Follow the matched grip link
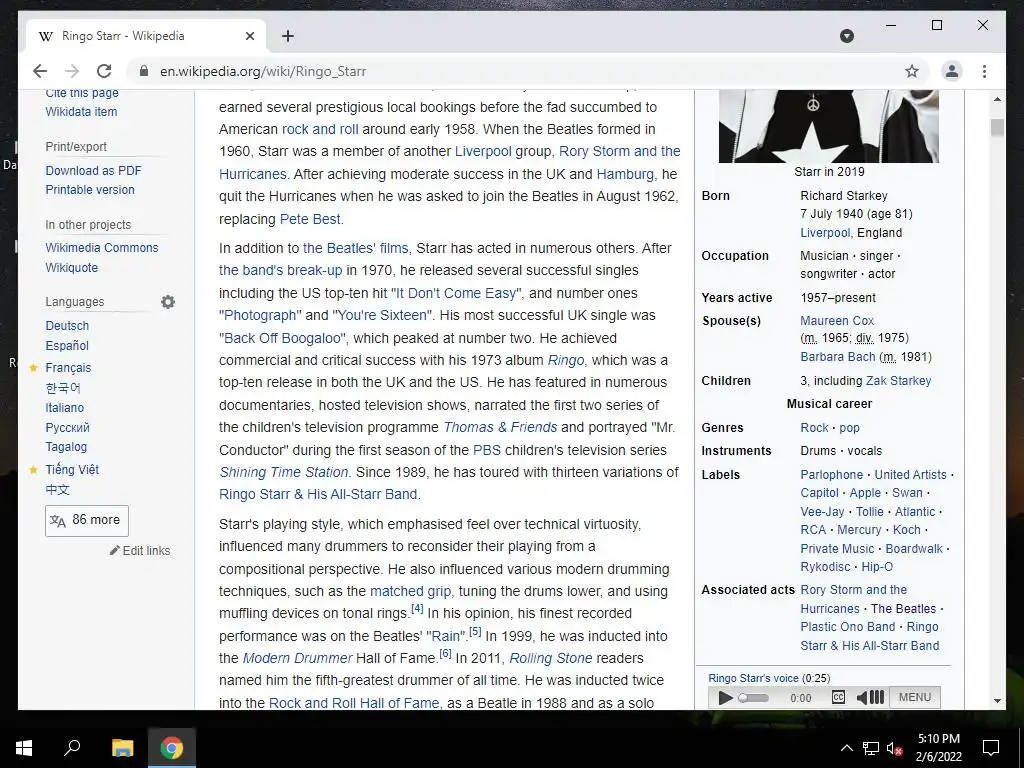Image resolution: width=1024 pixels, height=768 pixels. pyautogui.click(x=411, y=591)
